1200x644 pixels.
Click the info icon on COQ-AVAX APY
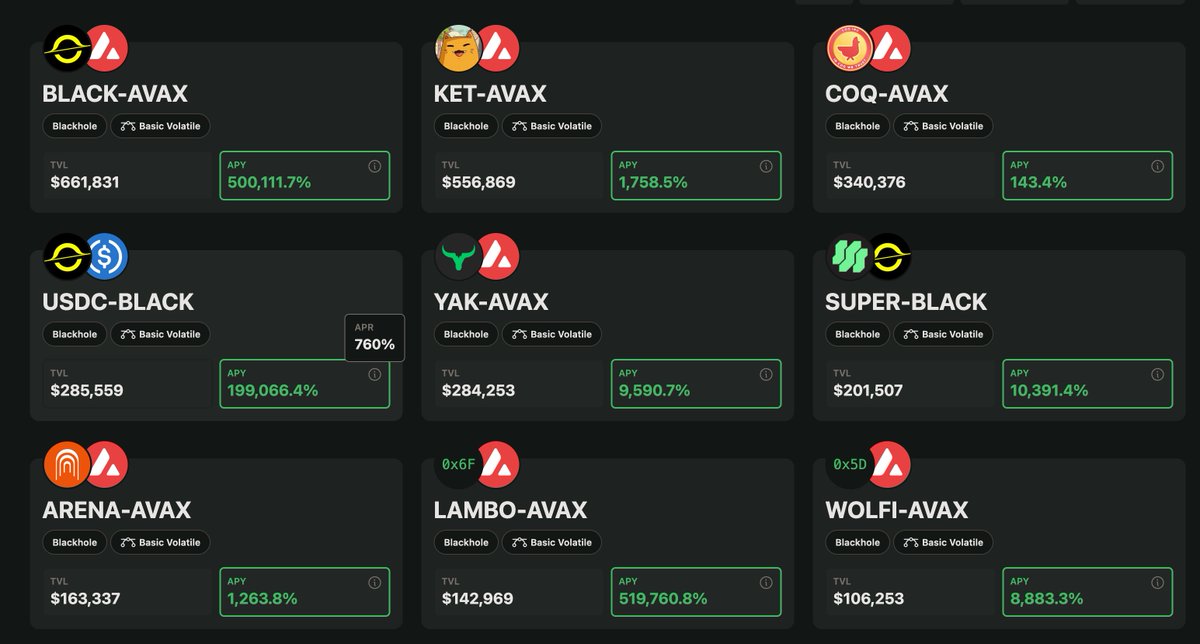click(1157, 166)
